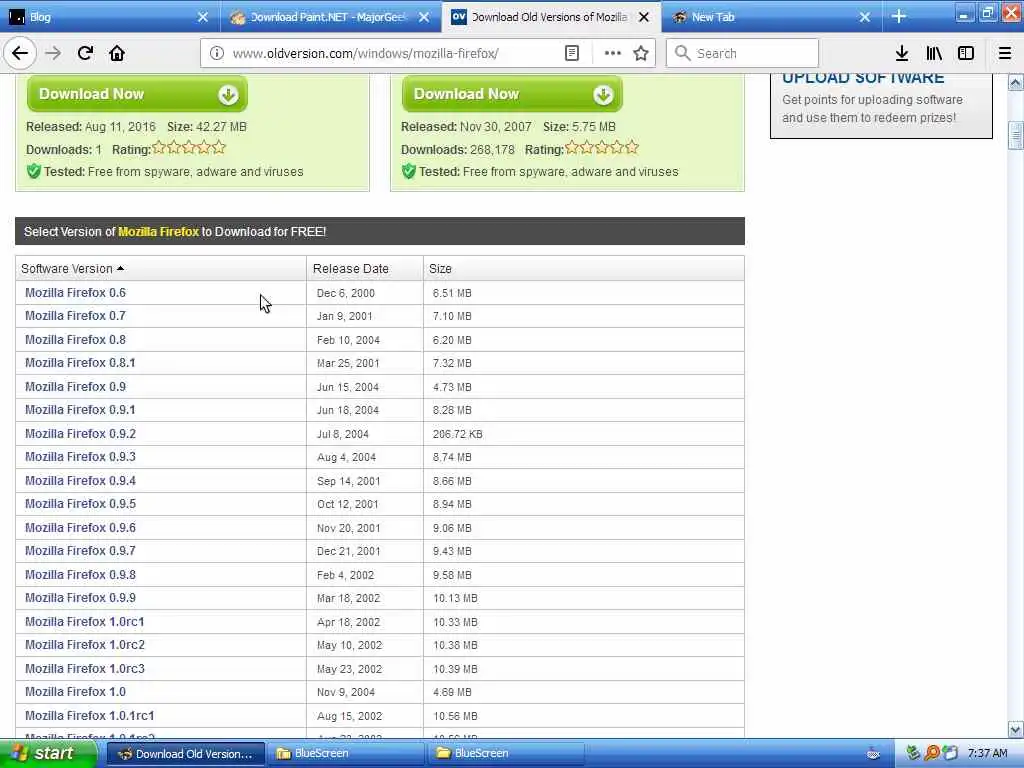
Task: Rate the 5.75 MB release with stars
Action: [601, 148]
